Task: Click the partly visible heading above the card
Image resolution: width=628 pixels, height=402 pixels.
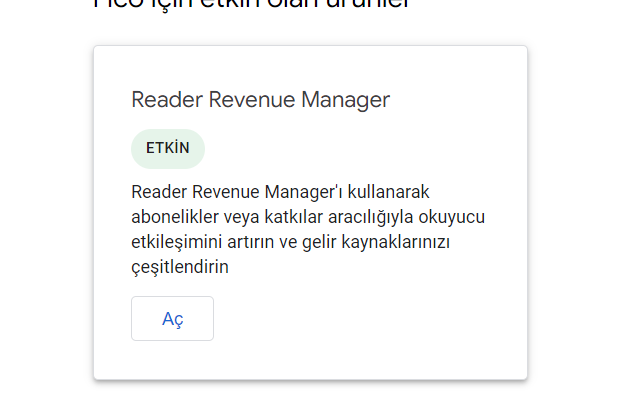Action: (x=251, y=5)
